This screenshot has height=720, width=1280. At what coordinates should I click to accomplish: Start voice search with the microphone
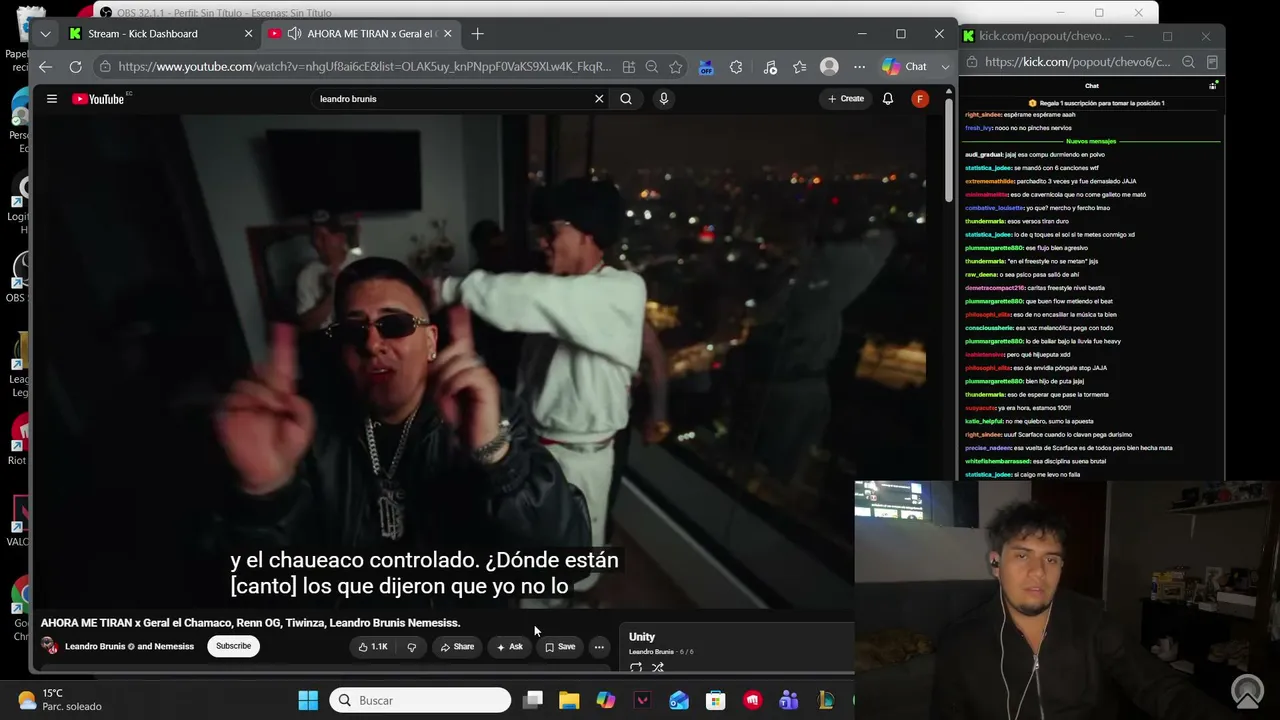(x=663, y=99)
